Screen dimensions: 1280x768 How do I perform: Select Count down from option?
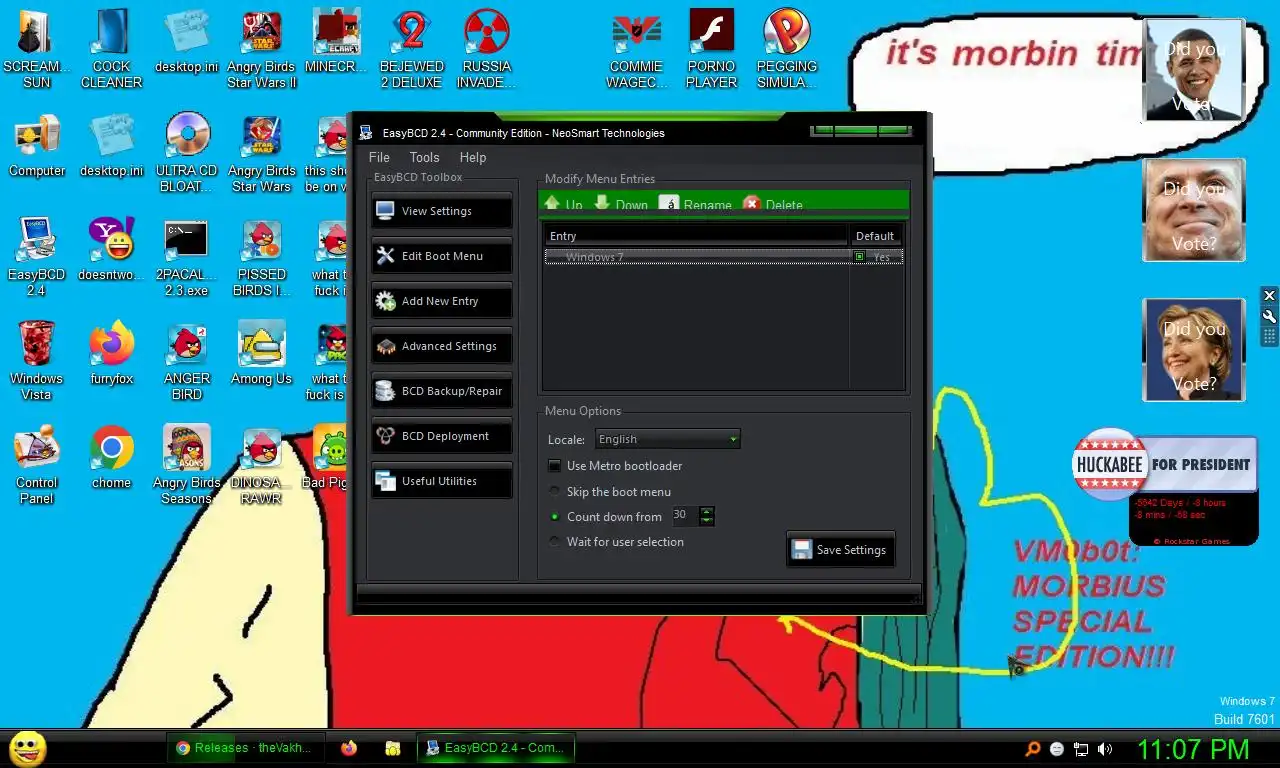(555, 517)
